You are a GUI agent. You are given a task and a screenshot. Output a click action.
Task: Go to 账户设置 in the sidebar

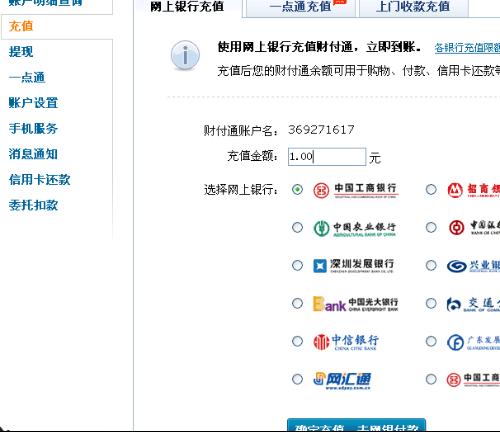tap(33, 103)
